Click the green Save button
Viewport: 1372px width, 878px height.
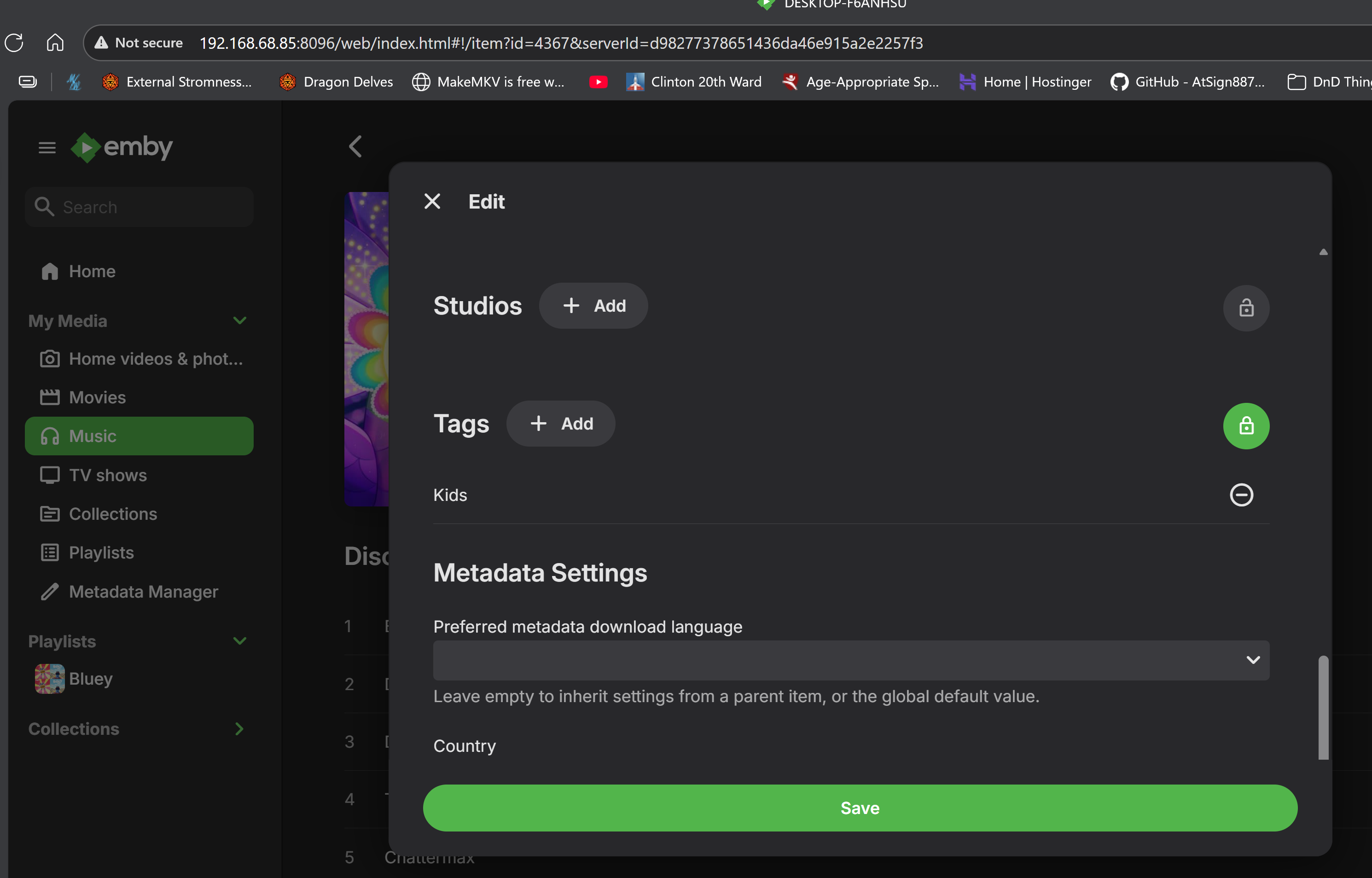point(860,808)
